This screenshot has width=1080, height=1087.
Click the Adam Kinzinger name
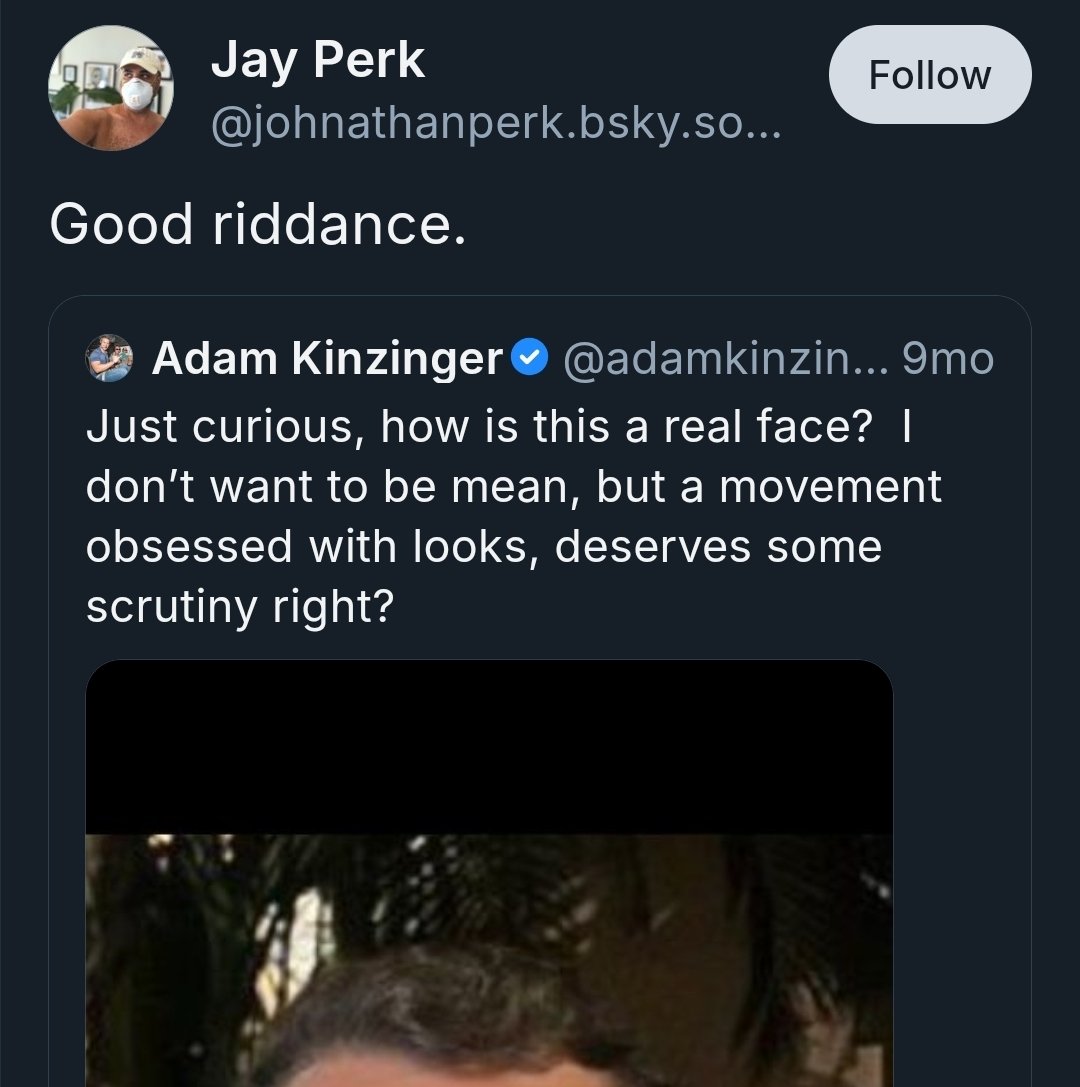point(327,359)
